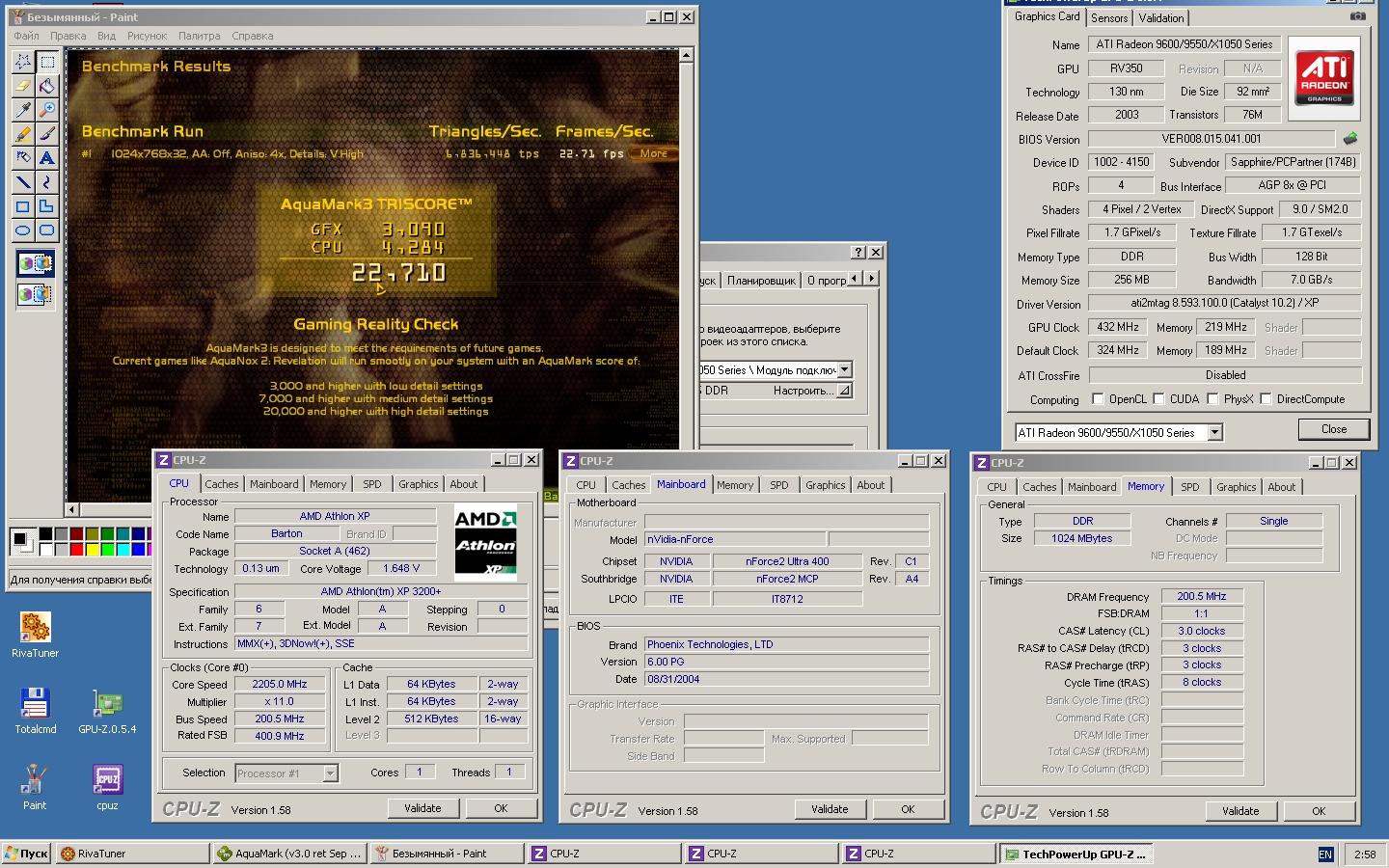This screenshot has height=868, width=1389.
Task: Click Paint's vertical scrollbar up arrow
Action: coord(686,55)
